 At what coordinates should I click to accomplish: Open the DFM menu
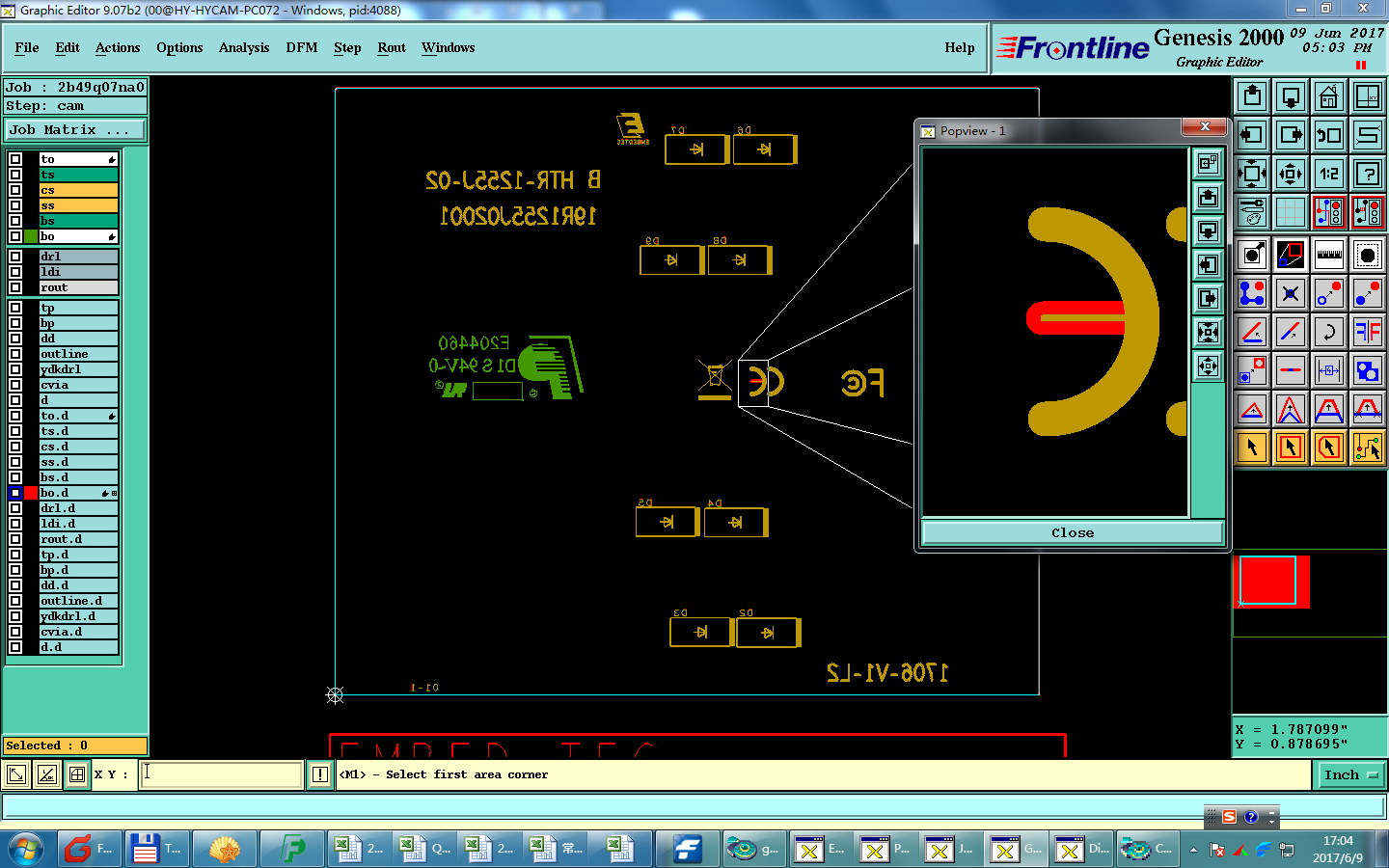tap(302, 47)
